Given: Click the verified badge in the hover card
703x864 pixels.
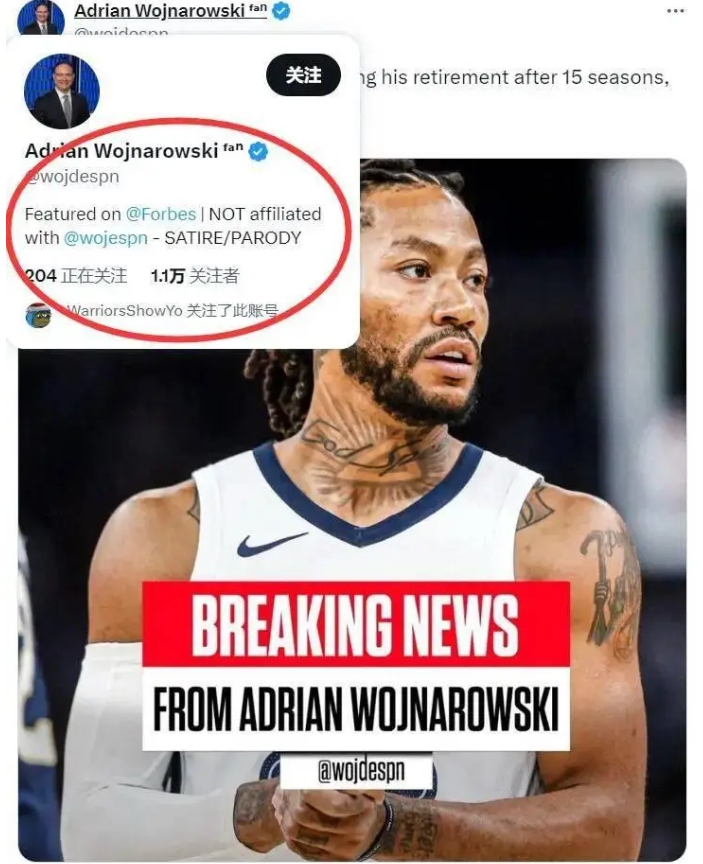Looking at the screenshot, I should pos(257,151).
